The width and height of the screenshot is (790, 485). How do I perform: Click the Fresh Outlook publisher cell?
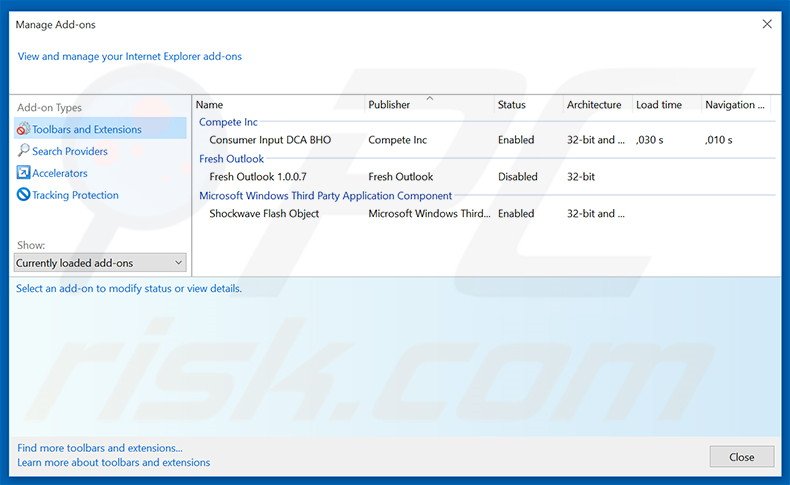[401, 177]
